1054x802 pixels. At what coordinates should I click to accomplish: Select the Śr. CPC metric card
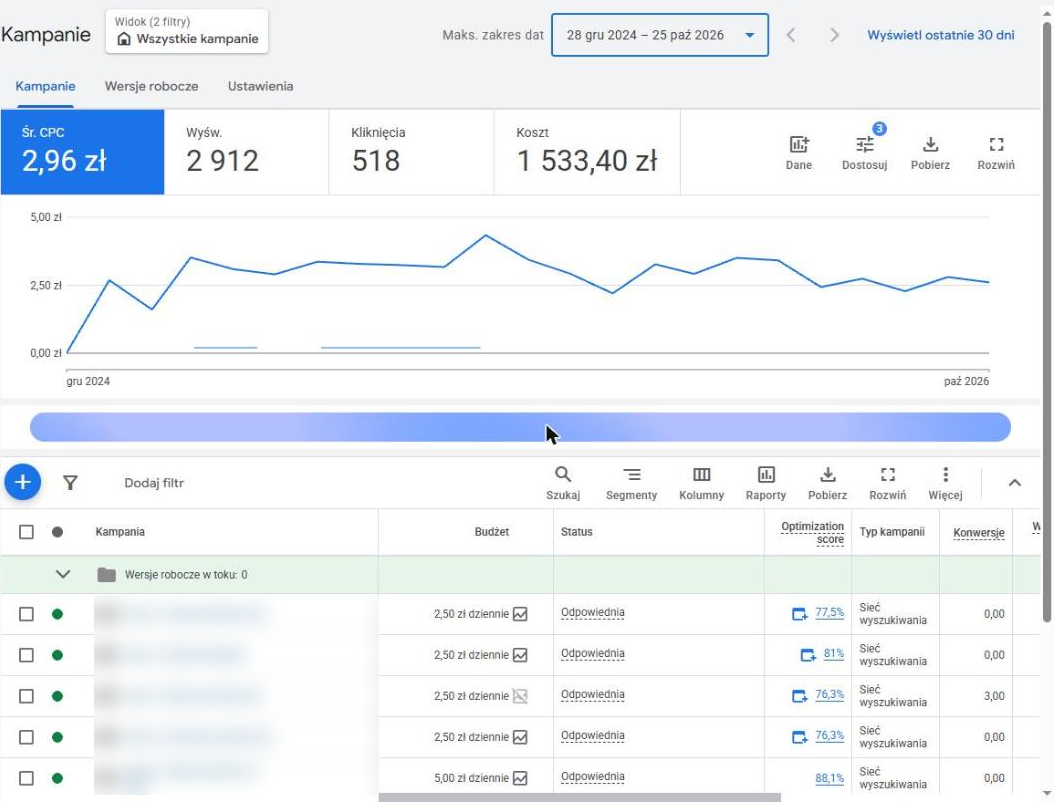coord(83,152)
